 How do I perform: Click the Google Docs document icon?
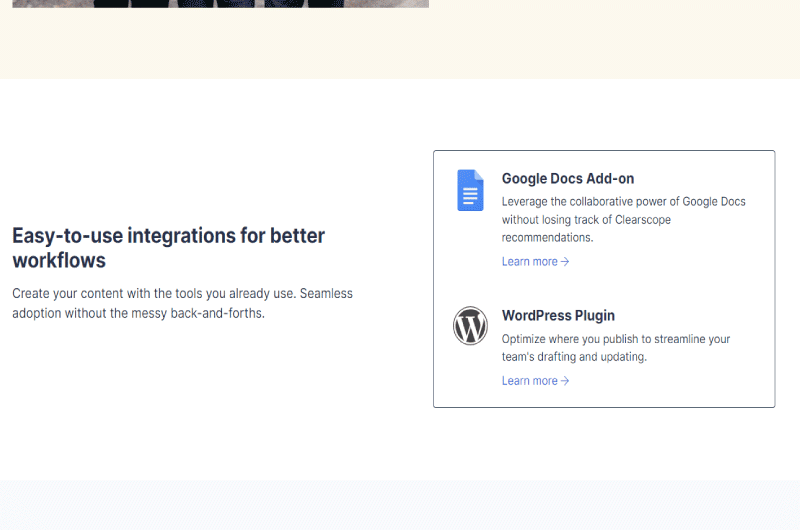(x=470, y=190)
